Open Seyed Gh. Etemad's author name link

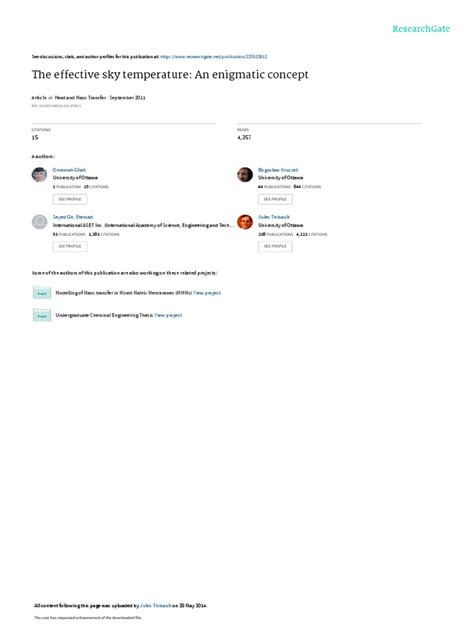click(x=73, y=217)
